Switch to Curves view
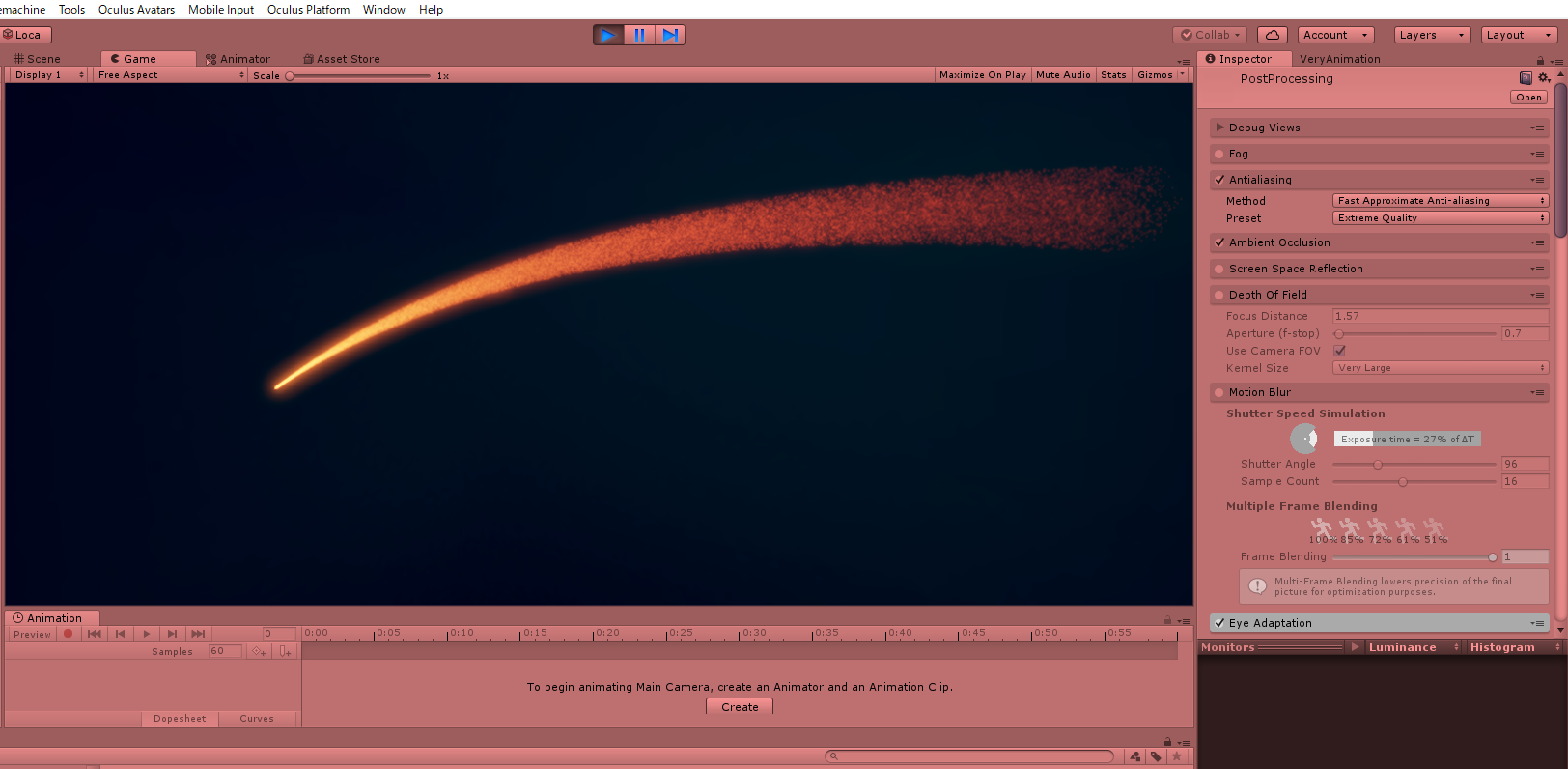The width and height of the screenshot is (1568, 769). [x=257, y=719]
